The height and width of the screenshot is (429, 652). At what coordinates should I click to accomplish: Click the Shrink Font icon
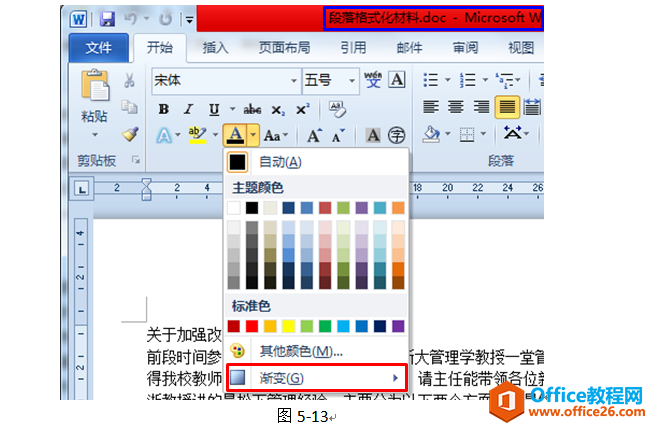(x=338, y=135)
